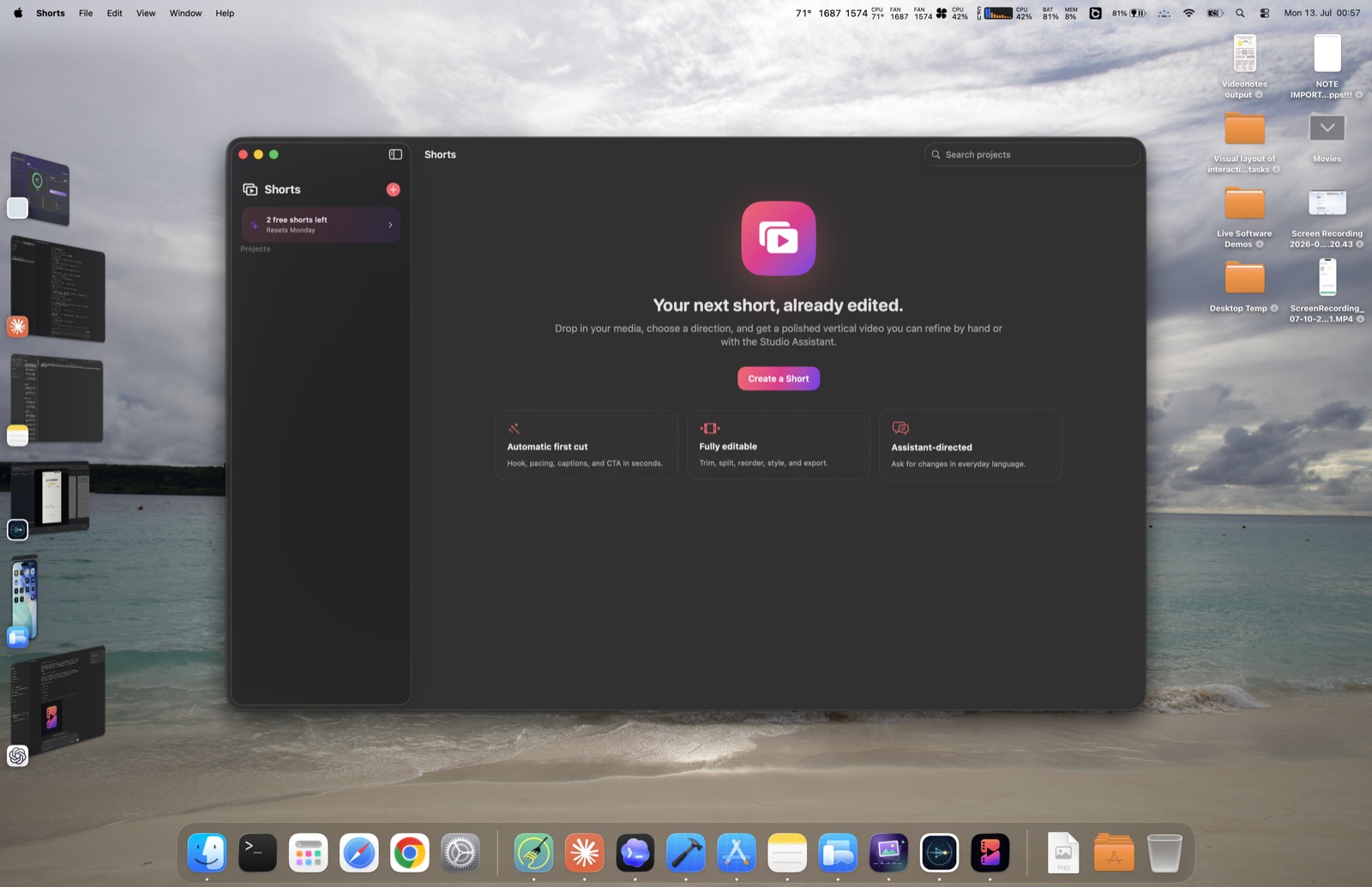
Task: Click the red plus button beside Shorts
Action: pyautogui.click(x=393, y=190)
